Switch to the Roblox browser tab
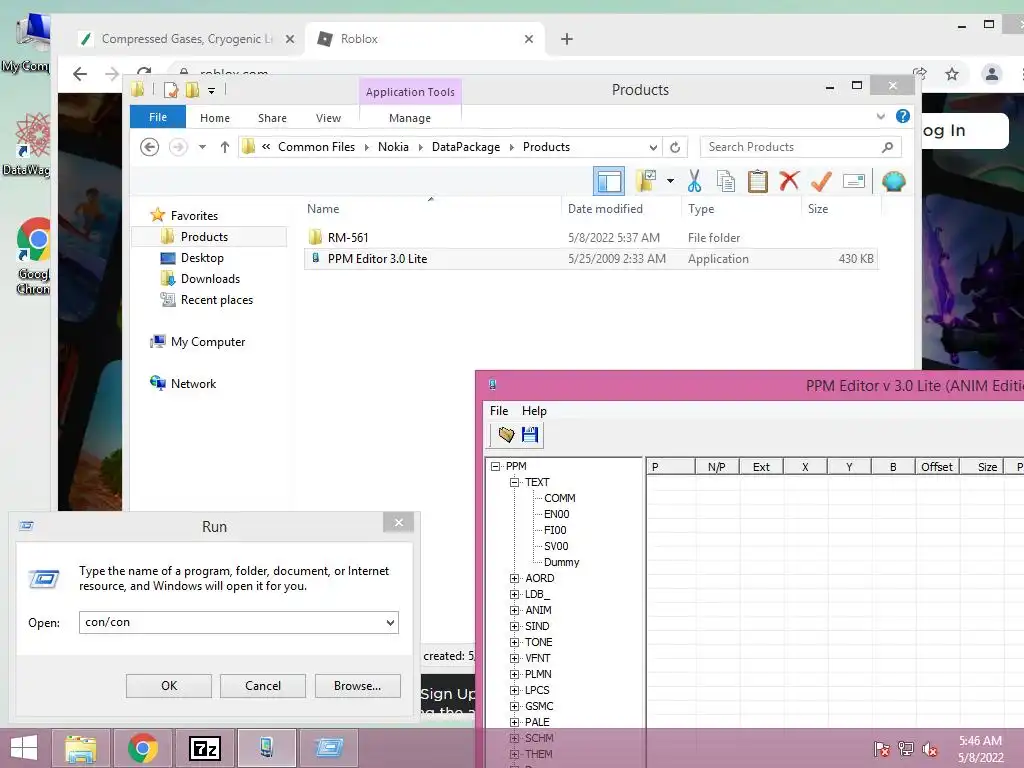This screenshot has width=1024, height=768. click(424, 39)
